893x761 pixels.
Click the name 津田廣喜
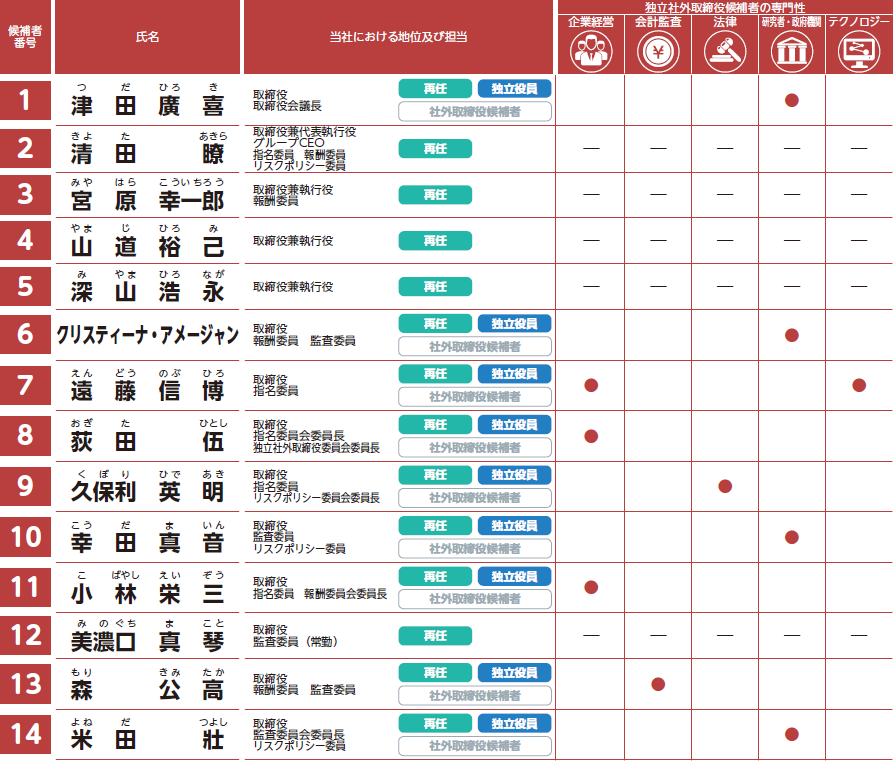148,106
